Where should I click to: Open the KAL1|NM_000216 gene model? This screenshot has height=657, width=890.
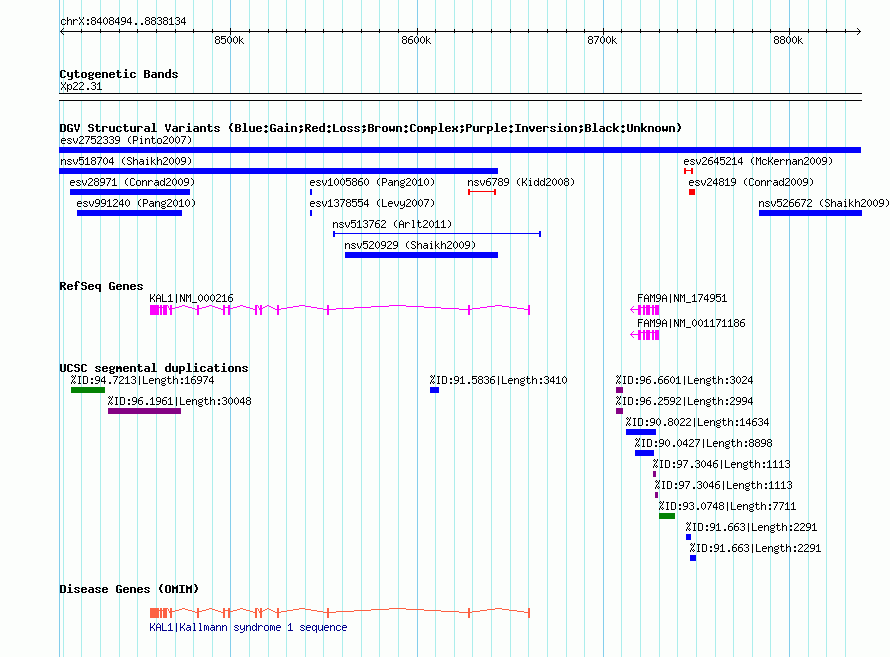339,310
